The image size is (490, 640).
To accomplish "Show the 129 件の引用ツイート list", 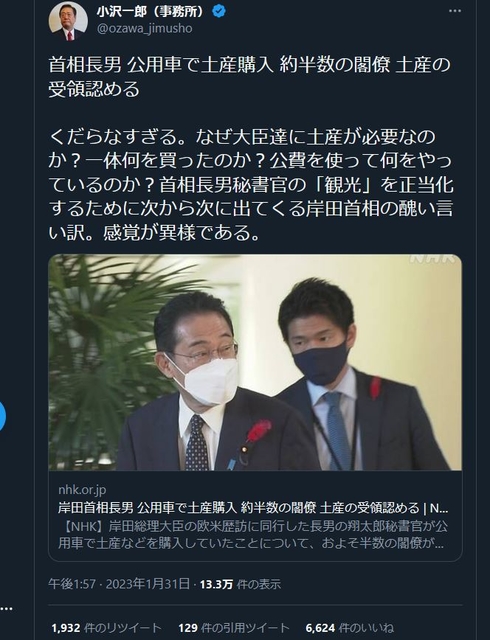I will click(234, 628).
